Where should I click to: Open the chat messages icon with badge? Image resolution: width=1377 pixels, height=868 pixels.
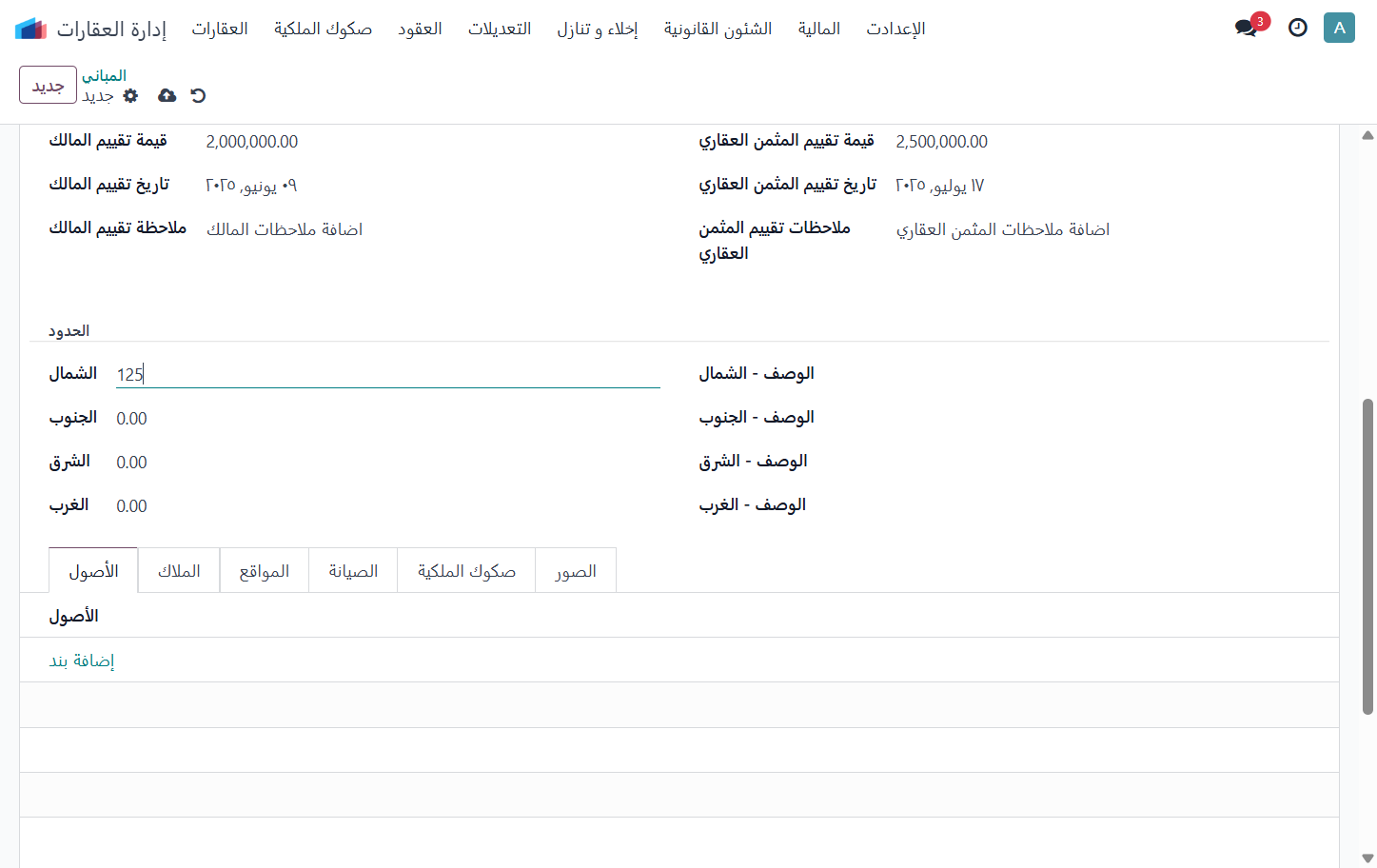click(x=1247, y=28)
